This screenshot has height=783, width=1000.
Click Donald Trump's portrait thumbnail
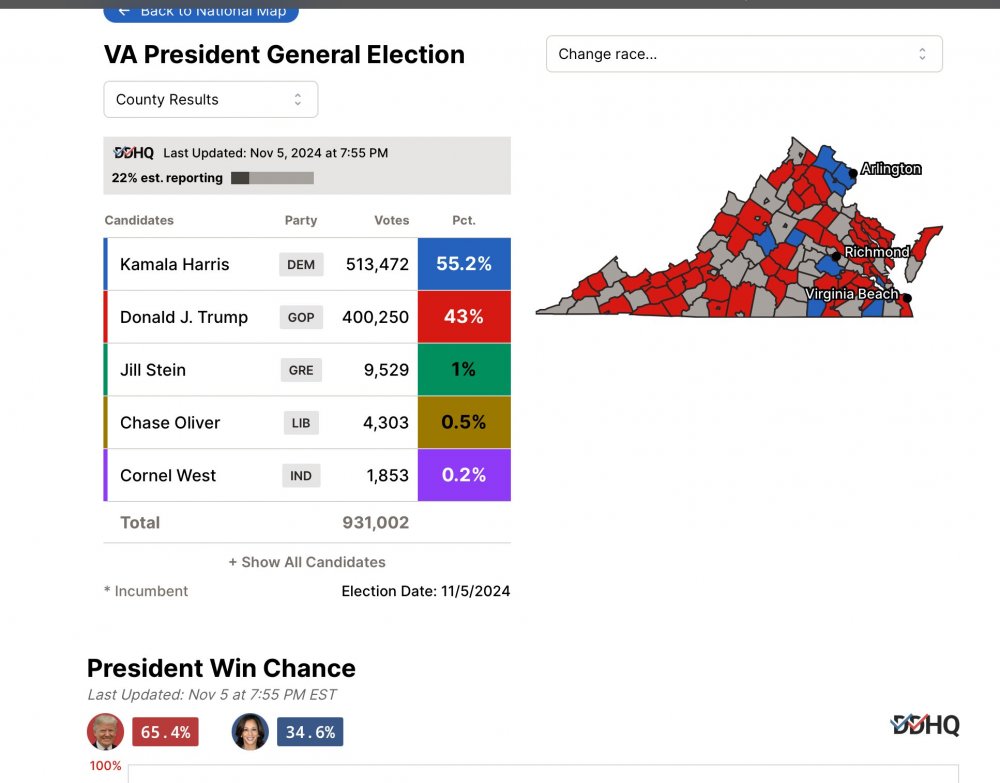(106, 732)
